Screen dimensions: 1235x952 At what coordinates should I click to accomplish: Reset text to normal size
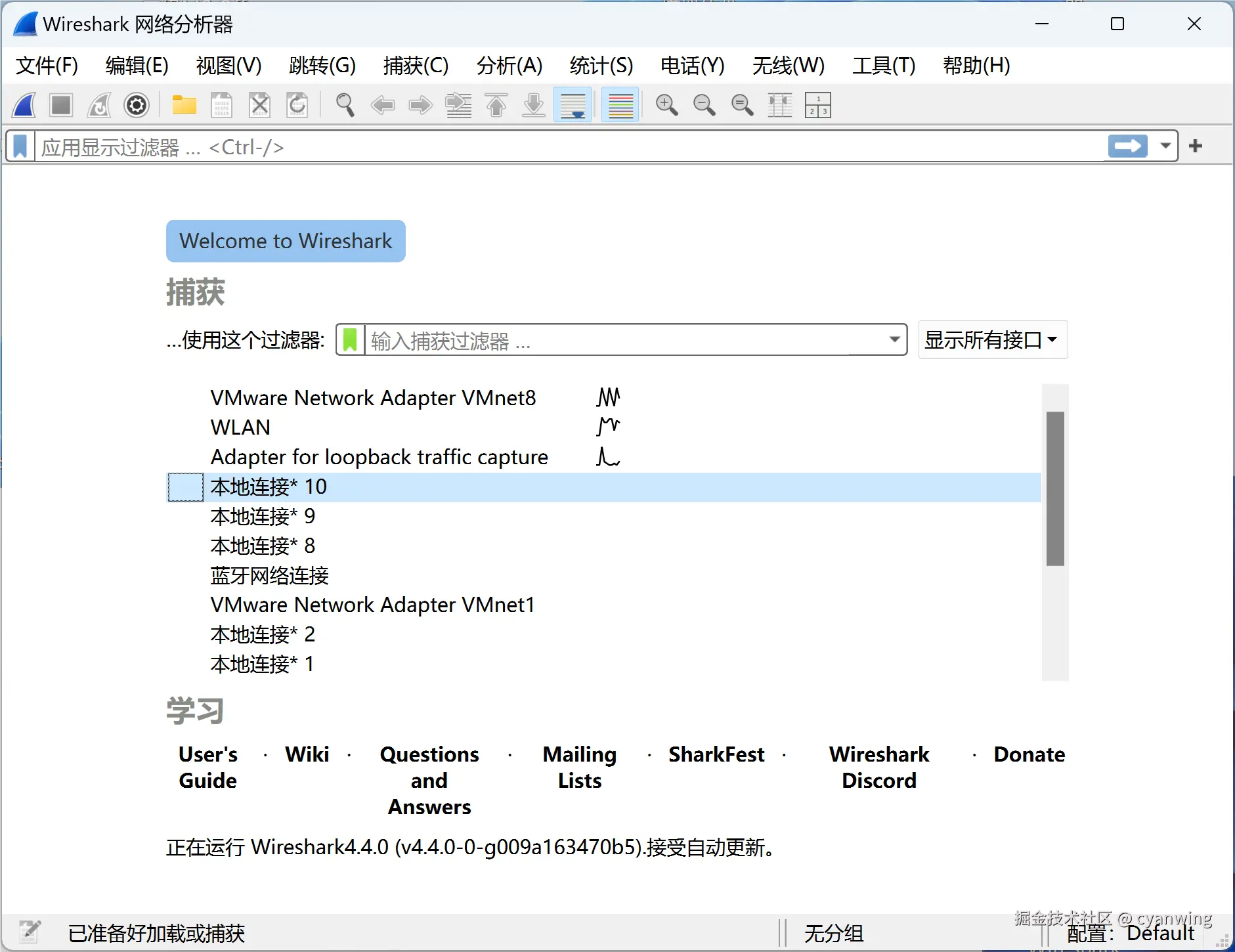click(x=743, y=105)
